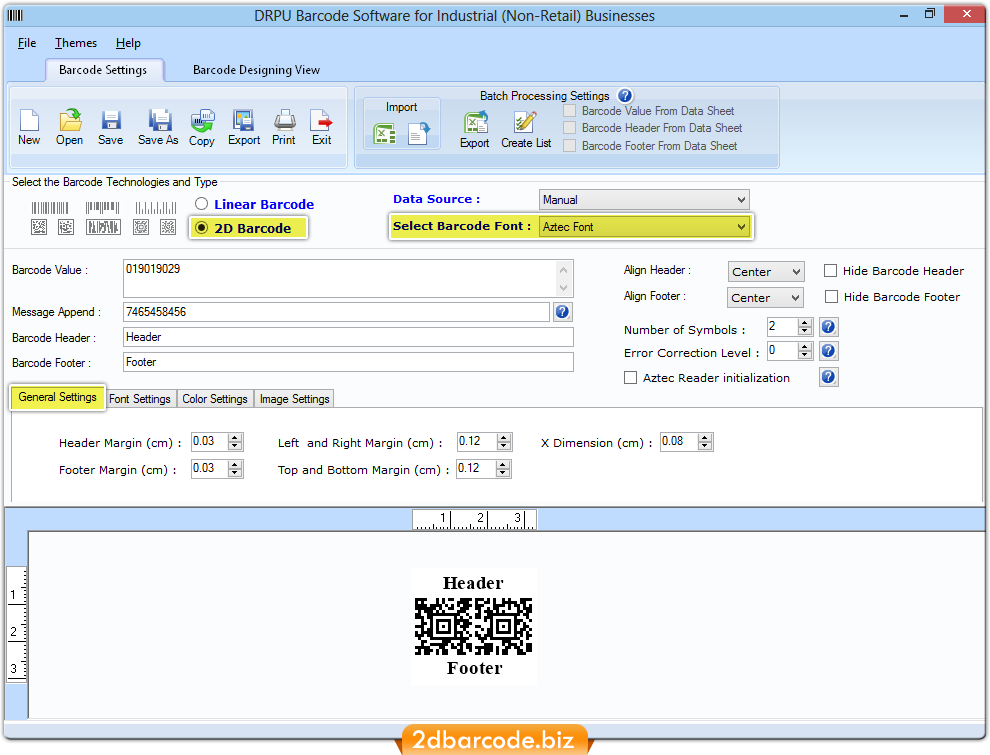The image size is (990, 755).
Task: Switch to the Image Settings tab
Action: click(295, 399)
